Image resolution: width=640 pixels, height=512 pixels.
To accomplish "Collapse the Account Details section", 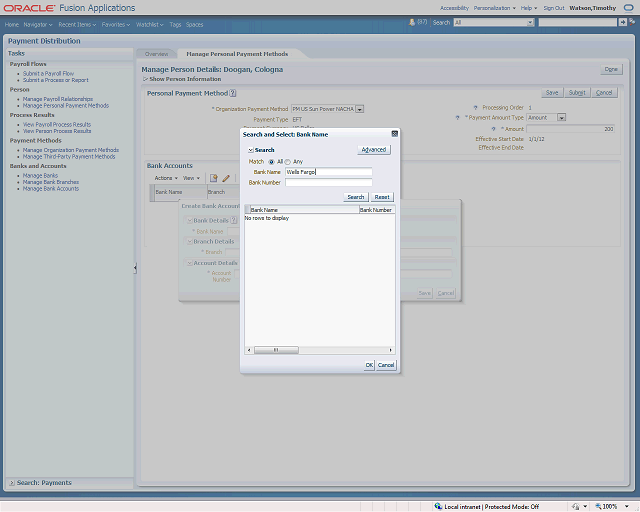I will coord(190,263).
